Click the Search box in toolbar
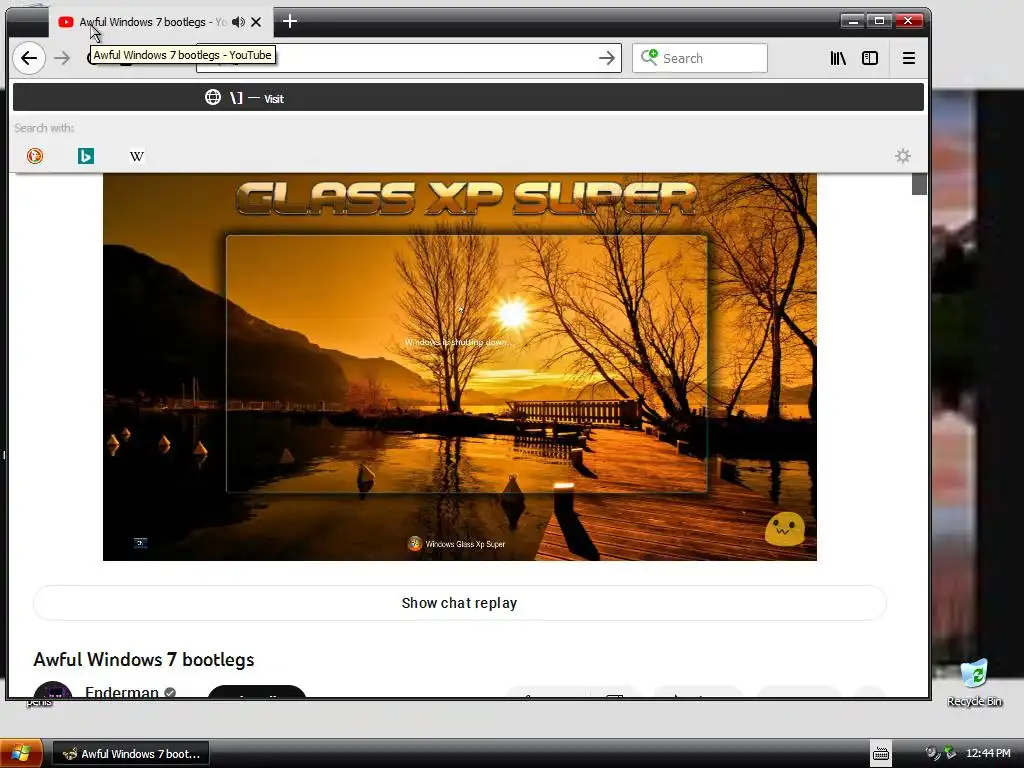The image size is (1024, 768). 699,58
